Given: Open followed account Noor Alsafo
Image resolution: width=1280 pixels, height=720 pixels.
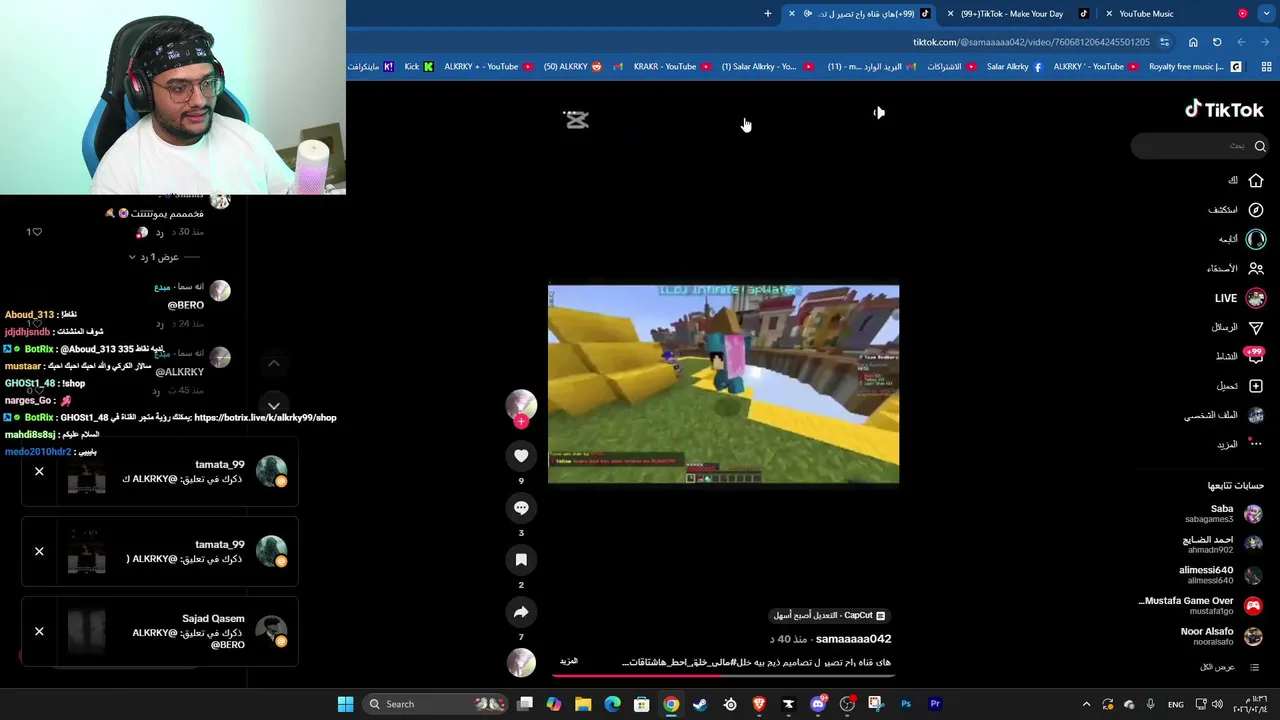Looking at the screenshot, I should [1221, 636].
